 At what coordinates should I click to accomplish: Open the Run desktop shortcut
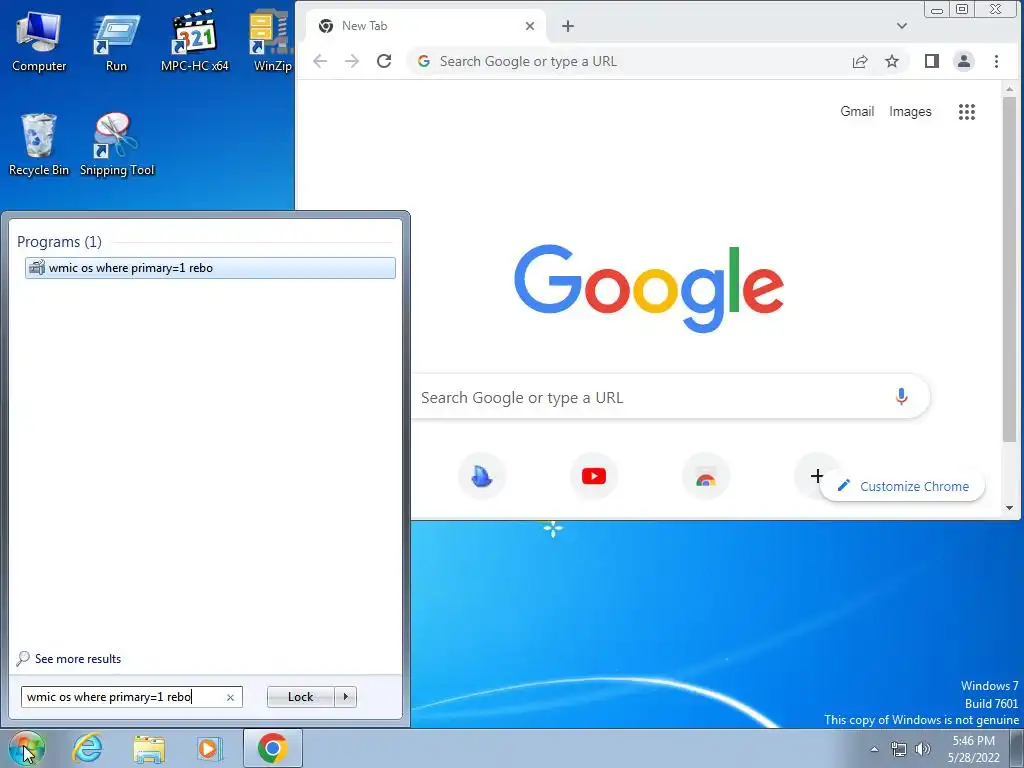[x=116, y=41]
